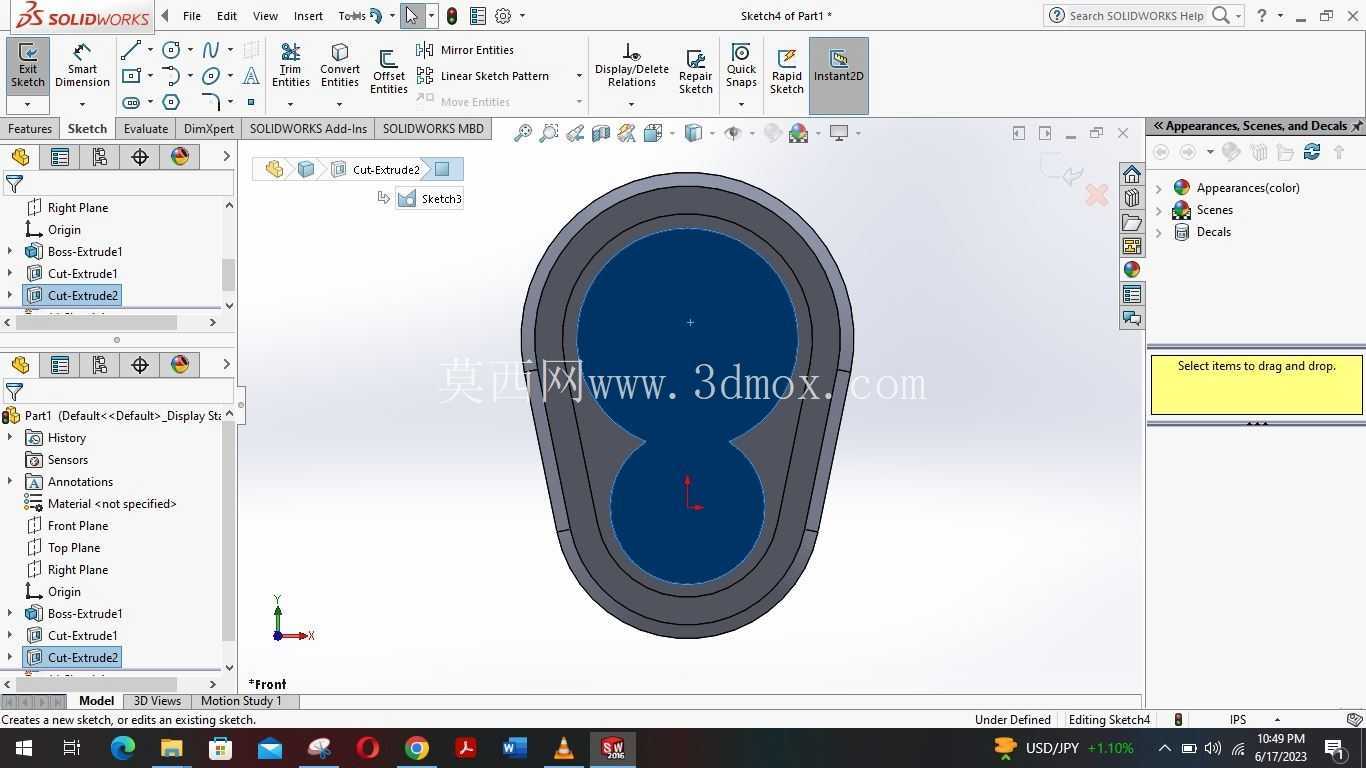The height and width of the screenshot is (768, 1366).
Task: Choose the Circle sketch tool
Action: pyautogui.click(x=171, y=50)
